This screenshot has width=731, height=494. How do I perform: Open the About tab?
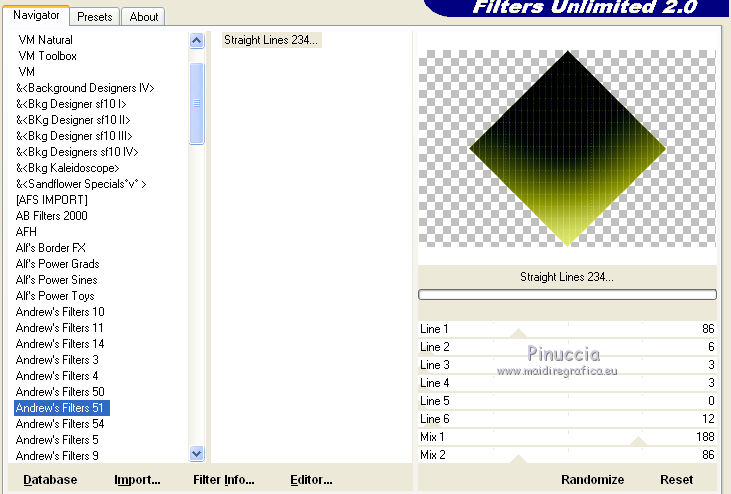144,17
